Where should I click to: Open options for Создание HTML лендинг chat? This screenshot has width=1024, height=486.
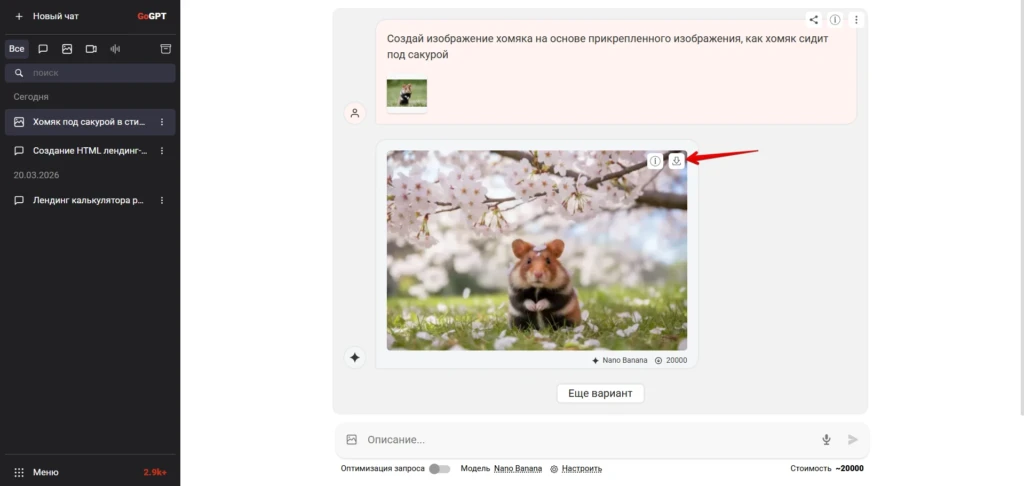(162, 151)
